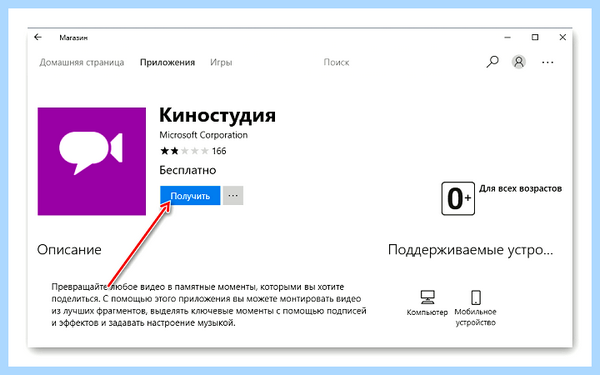Click the star rating row

[184, 151]
